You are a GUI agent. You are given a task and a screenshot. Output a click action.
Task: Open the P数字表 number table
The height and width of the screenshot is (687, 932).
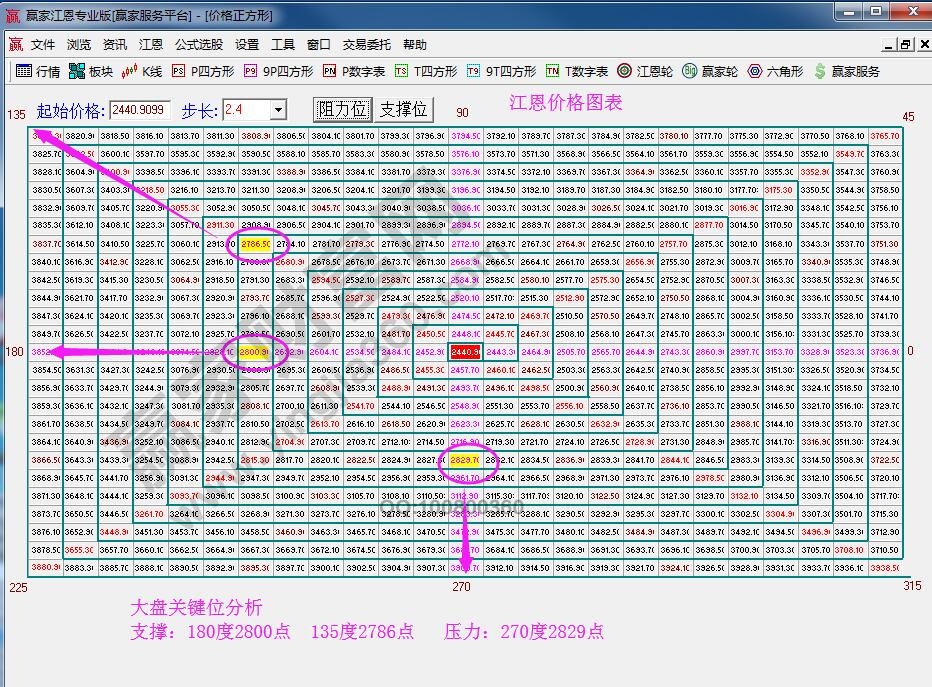coord(354,72)
